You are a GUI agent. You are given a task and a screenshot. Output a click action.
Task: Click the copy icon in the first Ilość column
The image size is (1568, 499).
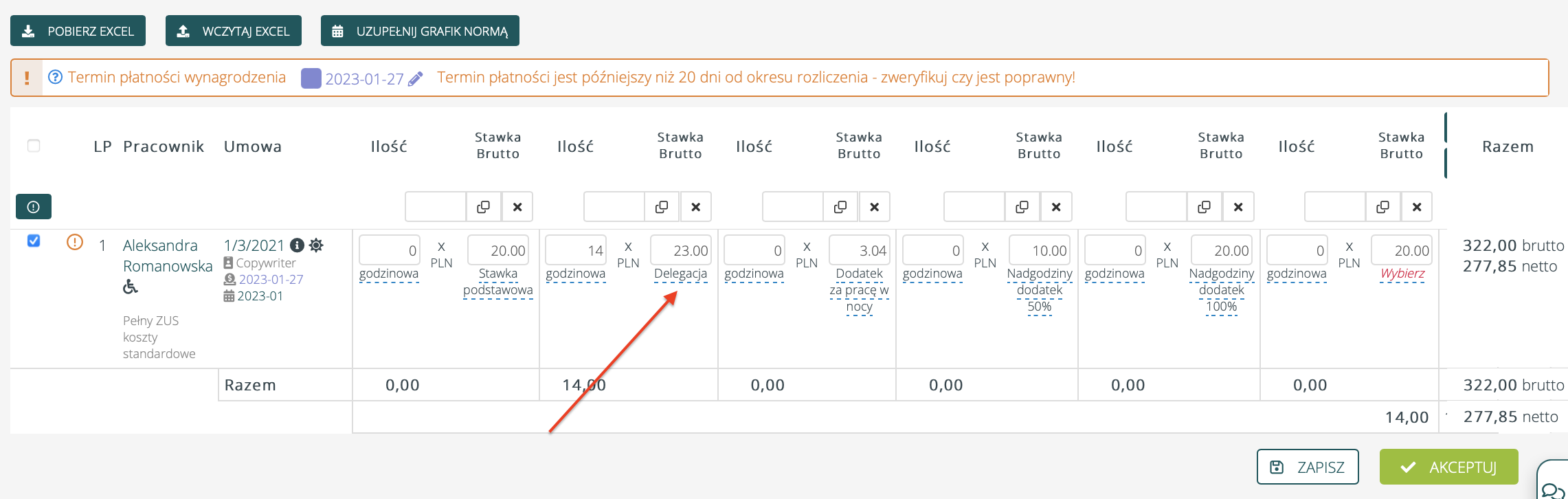click(484, 207)
